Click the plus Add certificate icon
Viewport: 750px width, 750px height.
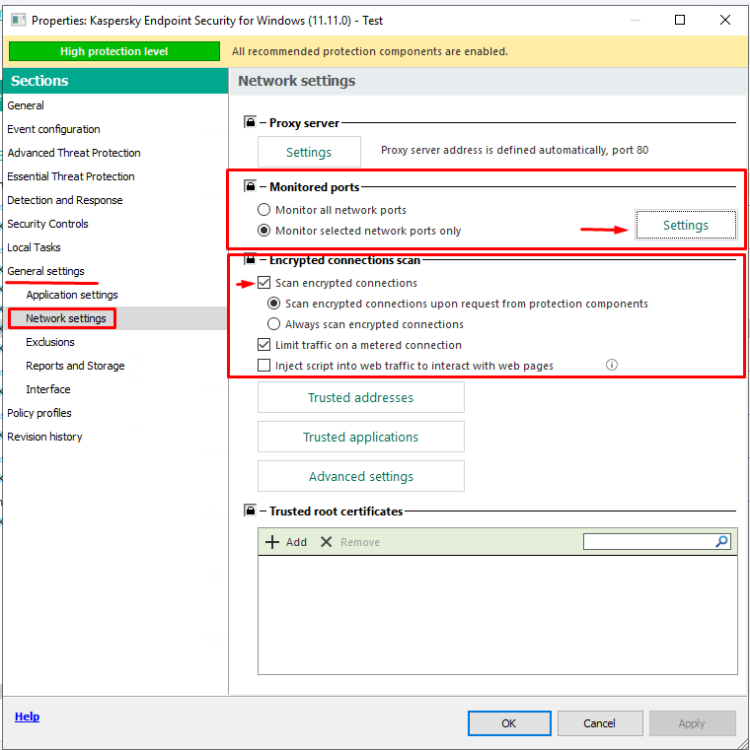(272, 542)
